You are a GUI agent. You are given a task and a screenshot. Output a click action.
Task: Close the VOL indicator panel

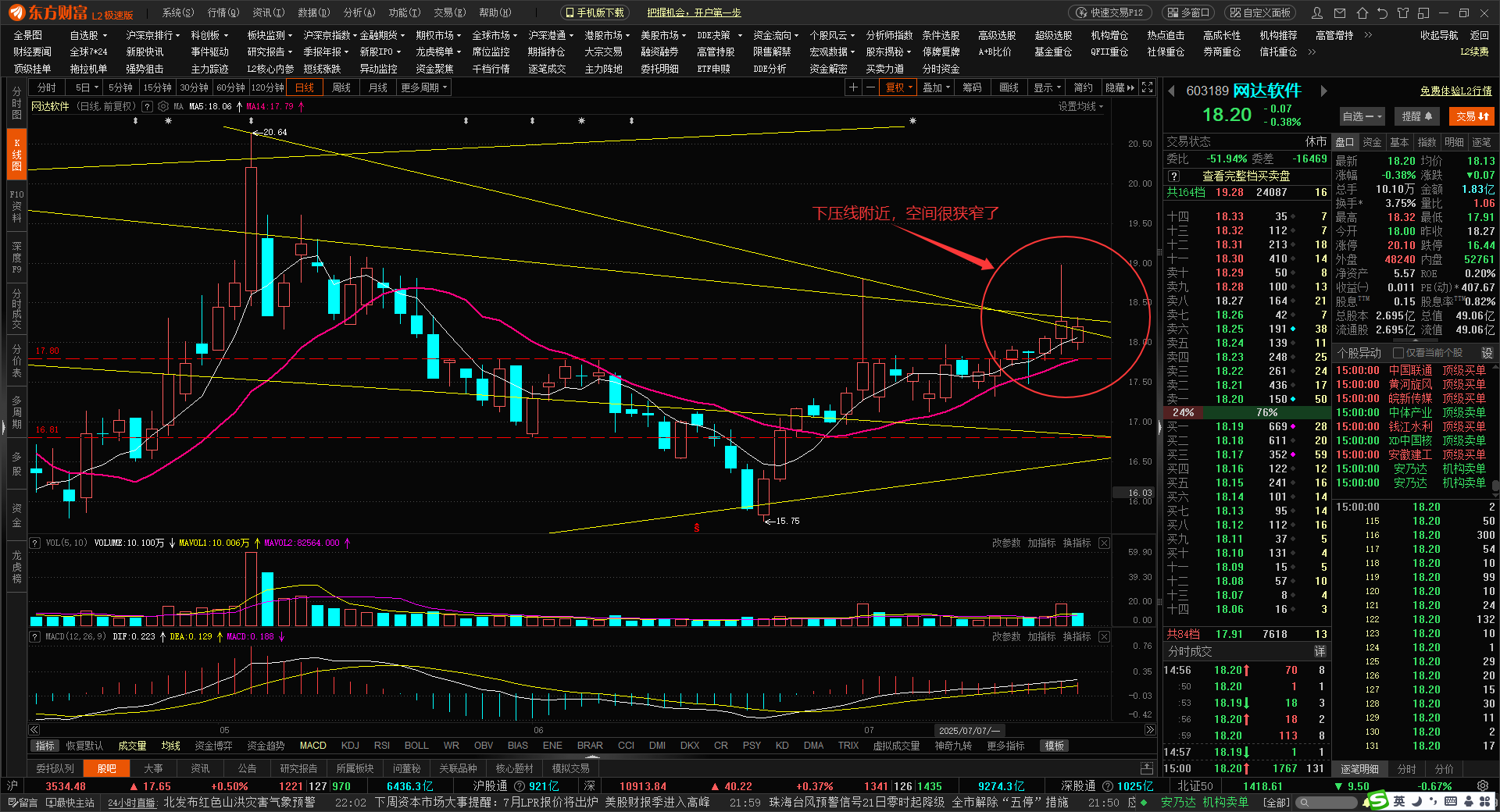(1104, 543)
